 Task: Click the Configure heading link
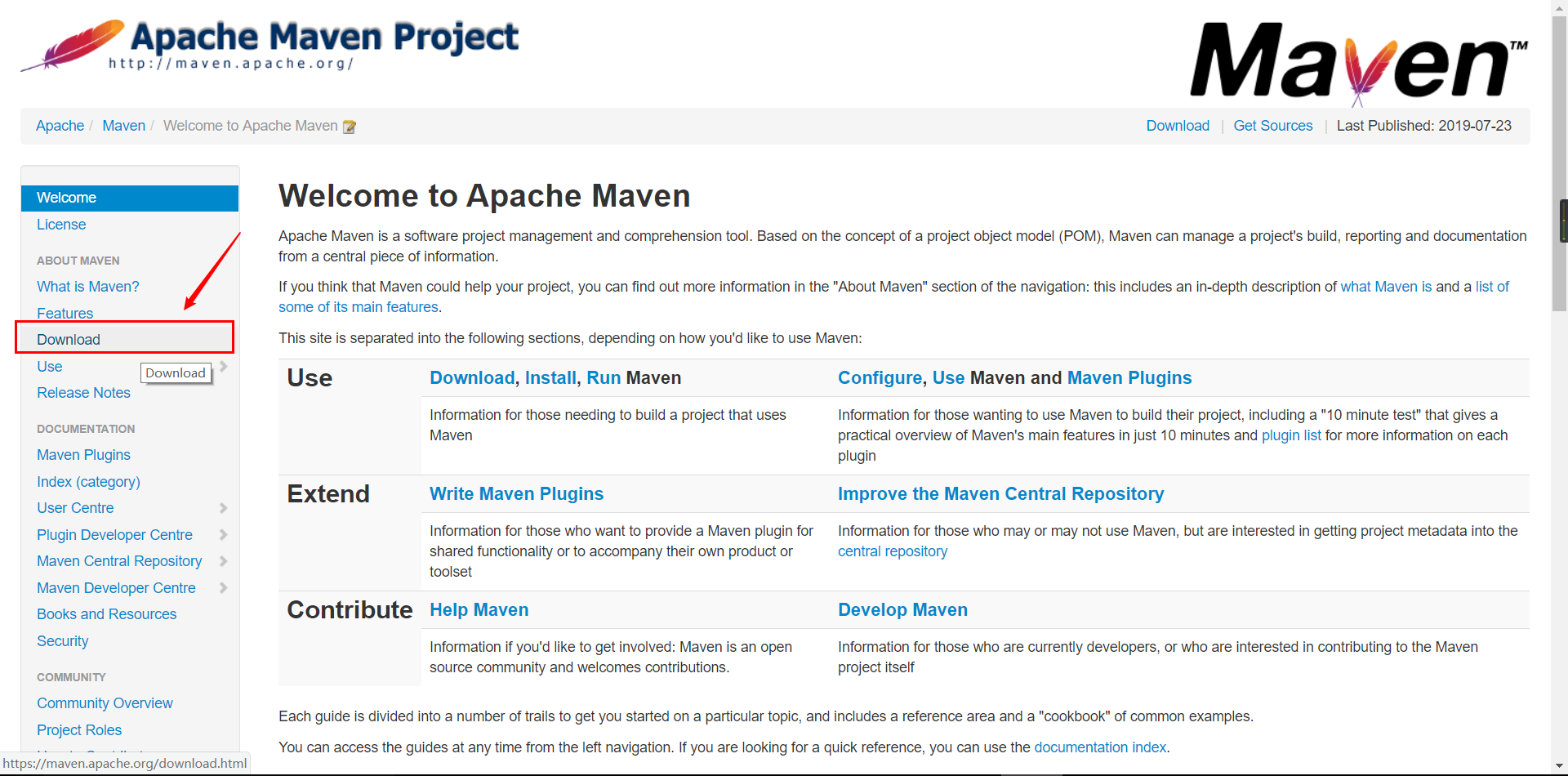[x=880, y=378]
